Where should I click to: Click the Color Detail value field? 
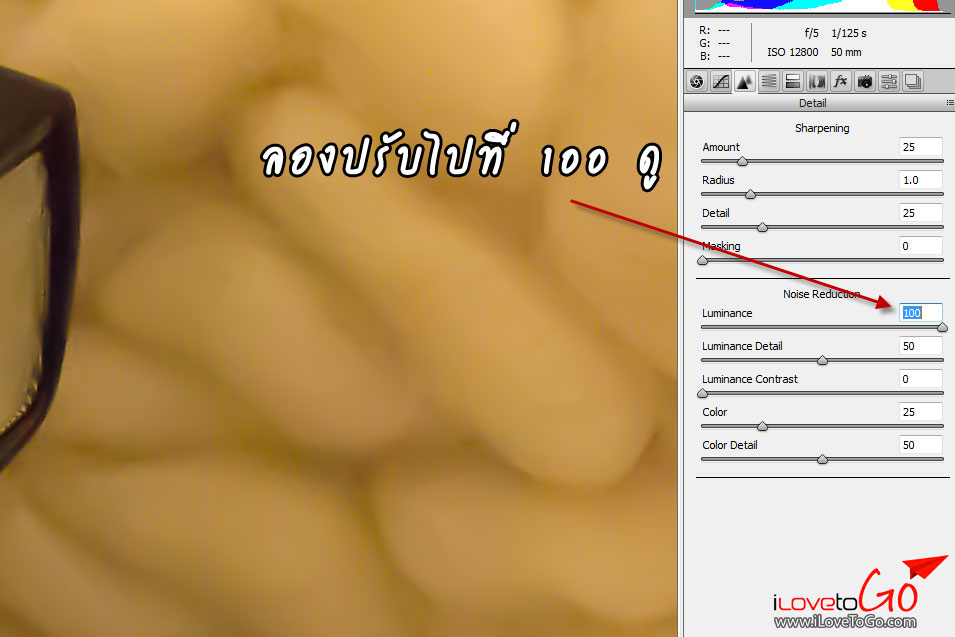[x=920, y=445]
